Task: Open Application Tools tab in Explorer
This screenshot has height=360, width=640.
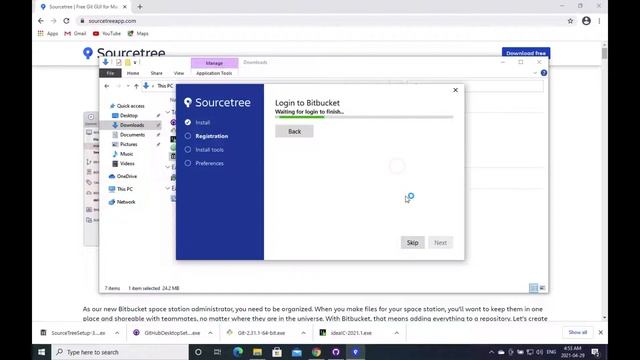Action: tap(214, 73)
